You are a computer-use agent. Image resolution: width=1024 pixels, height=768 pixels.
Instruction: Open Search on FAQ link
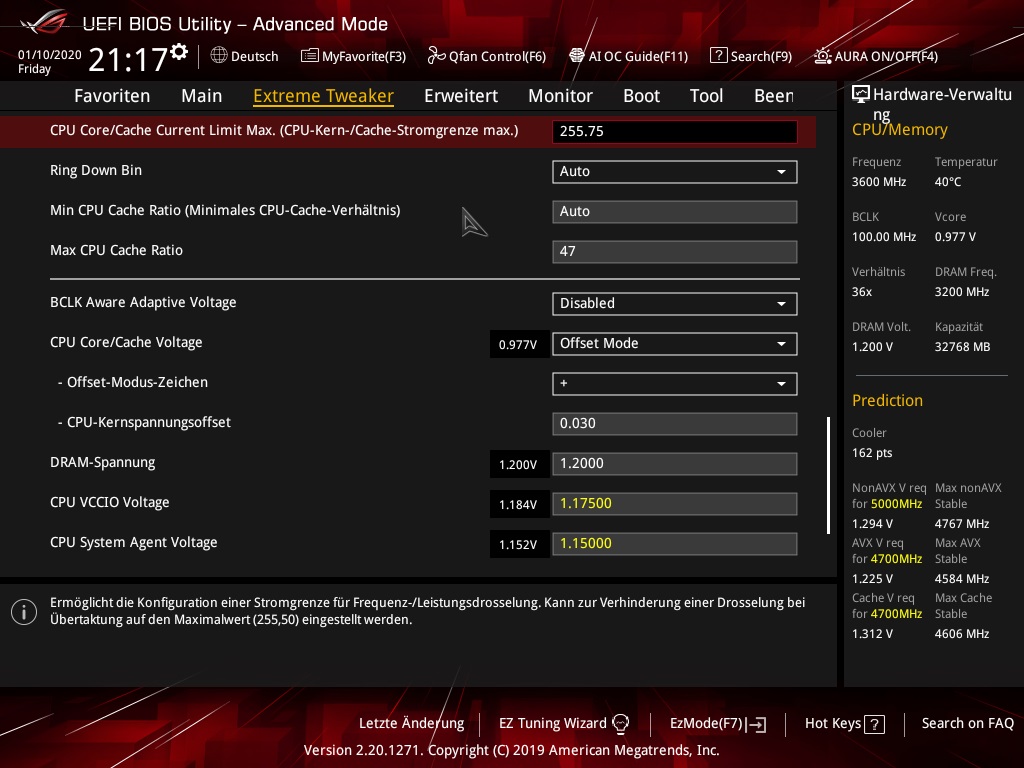[x=967, y=724]
